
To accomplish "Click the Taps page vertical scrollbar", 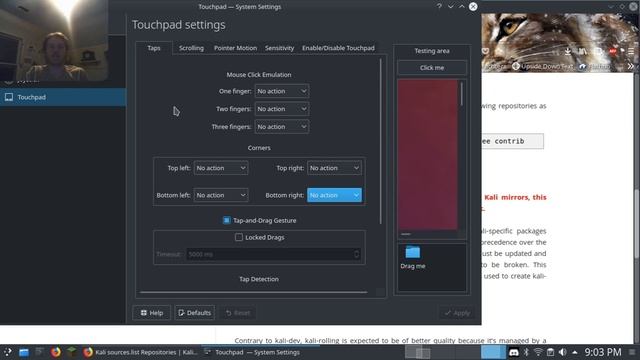I will 380,141.
